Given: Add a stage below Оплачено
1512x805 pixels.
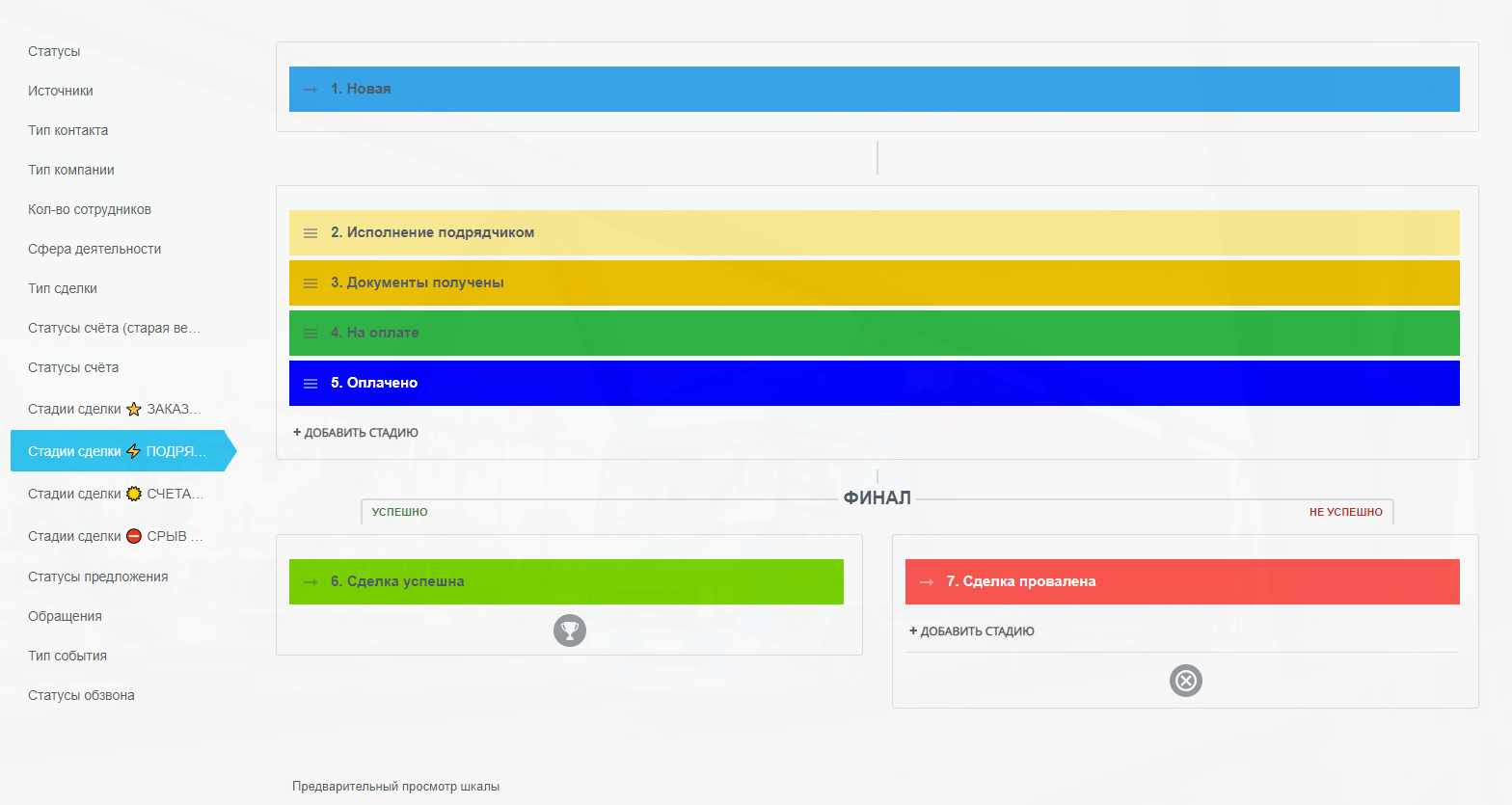Looking at the screenshot, I should click(x=356, y=433).
